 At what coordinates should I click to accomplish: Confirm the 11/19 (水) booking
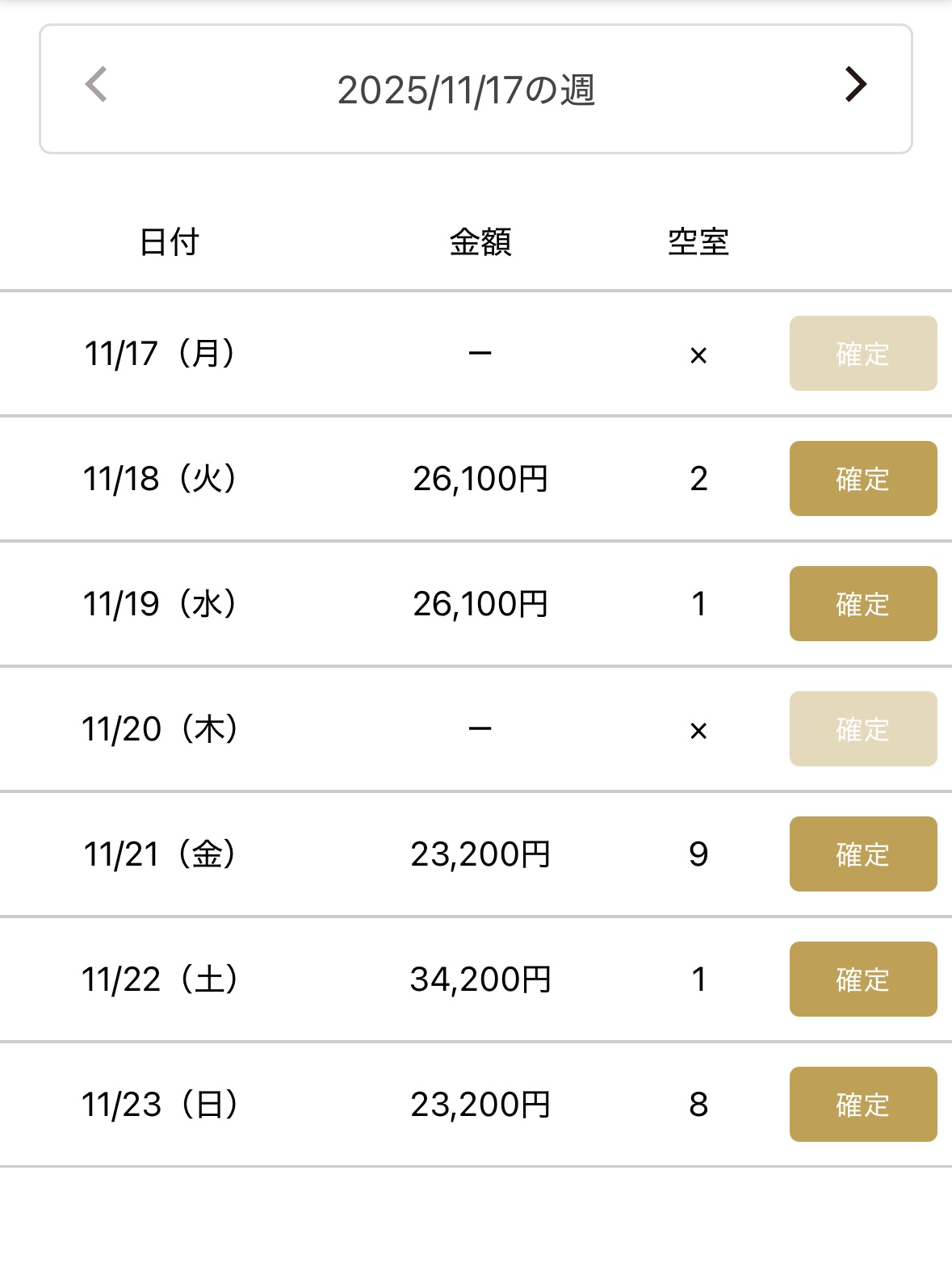[x=862, y=604]
